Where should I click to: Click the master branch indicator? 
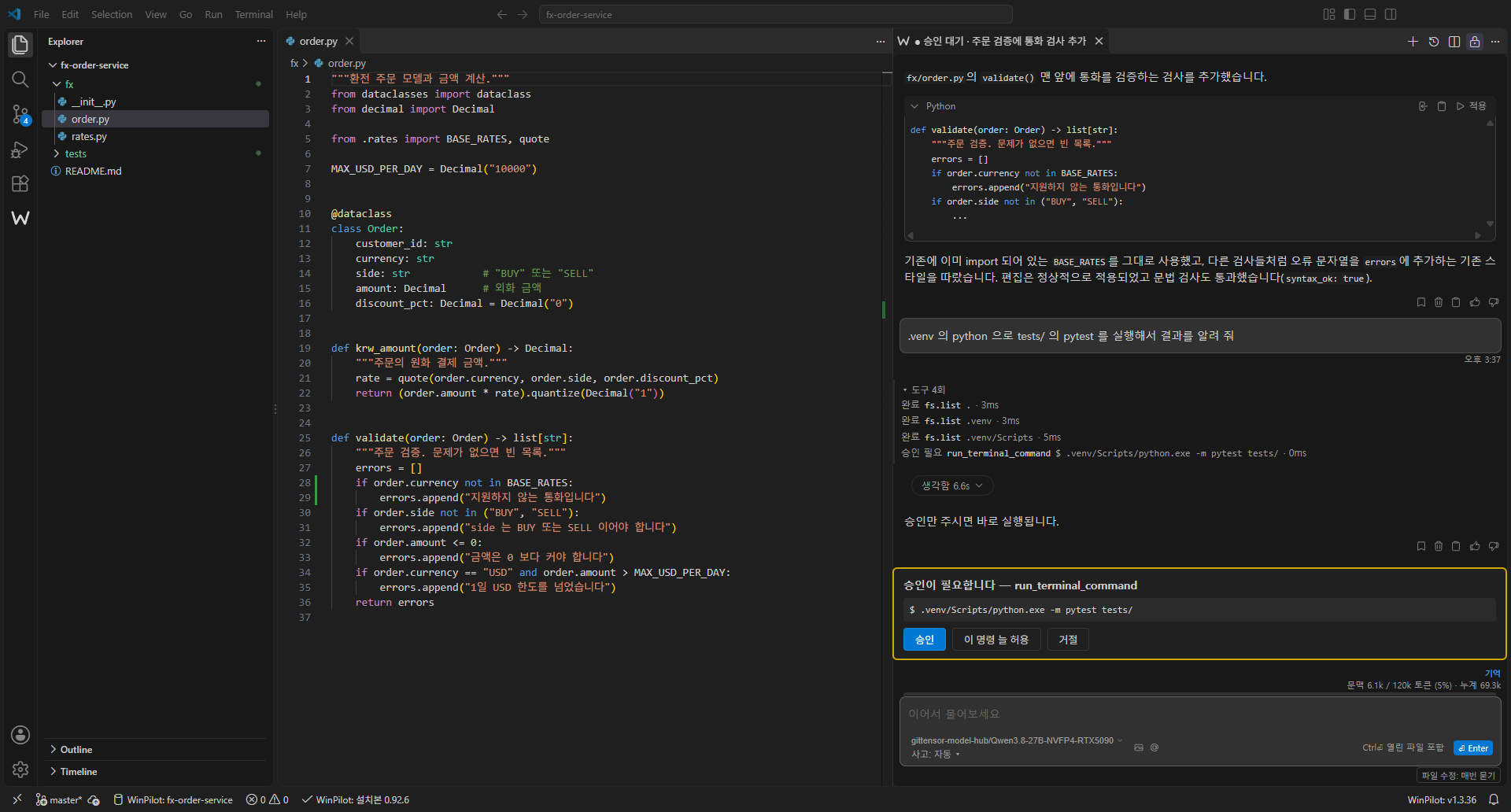58,799
